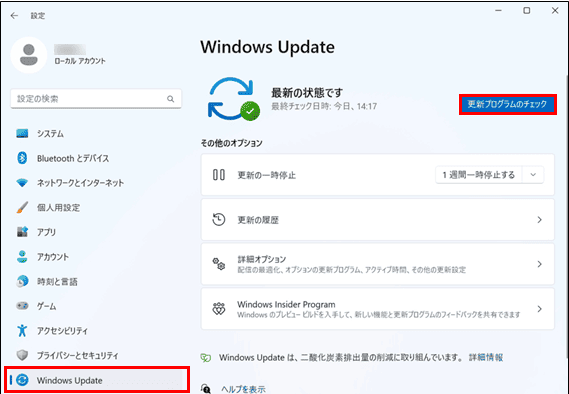Image resolution: width=569 pixels, height=394 pixels.
Task: Maximize the settings window
Action: coord(527,11)
